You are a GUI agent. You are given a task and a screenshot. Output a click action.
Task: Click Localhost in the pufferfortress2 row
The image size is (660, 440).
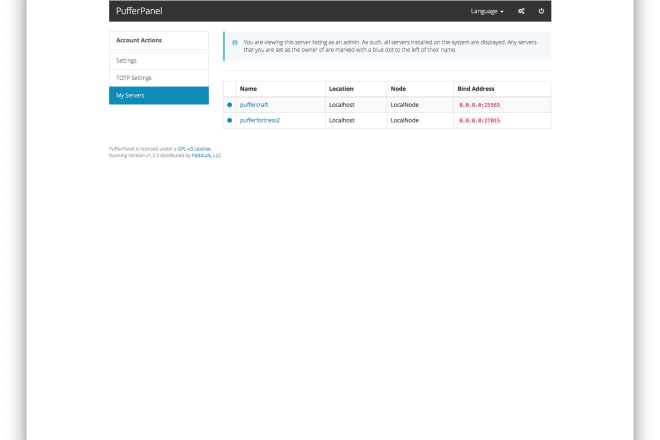pyautogui.click(x=341, y=120)
